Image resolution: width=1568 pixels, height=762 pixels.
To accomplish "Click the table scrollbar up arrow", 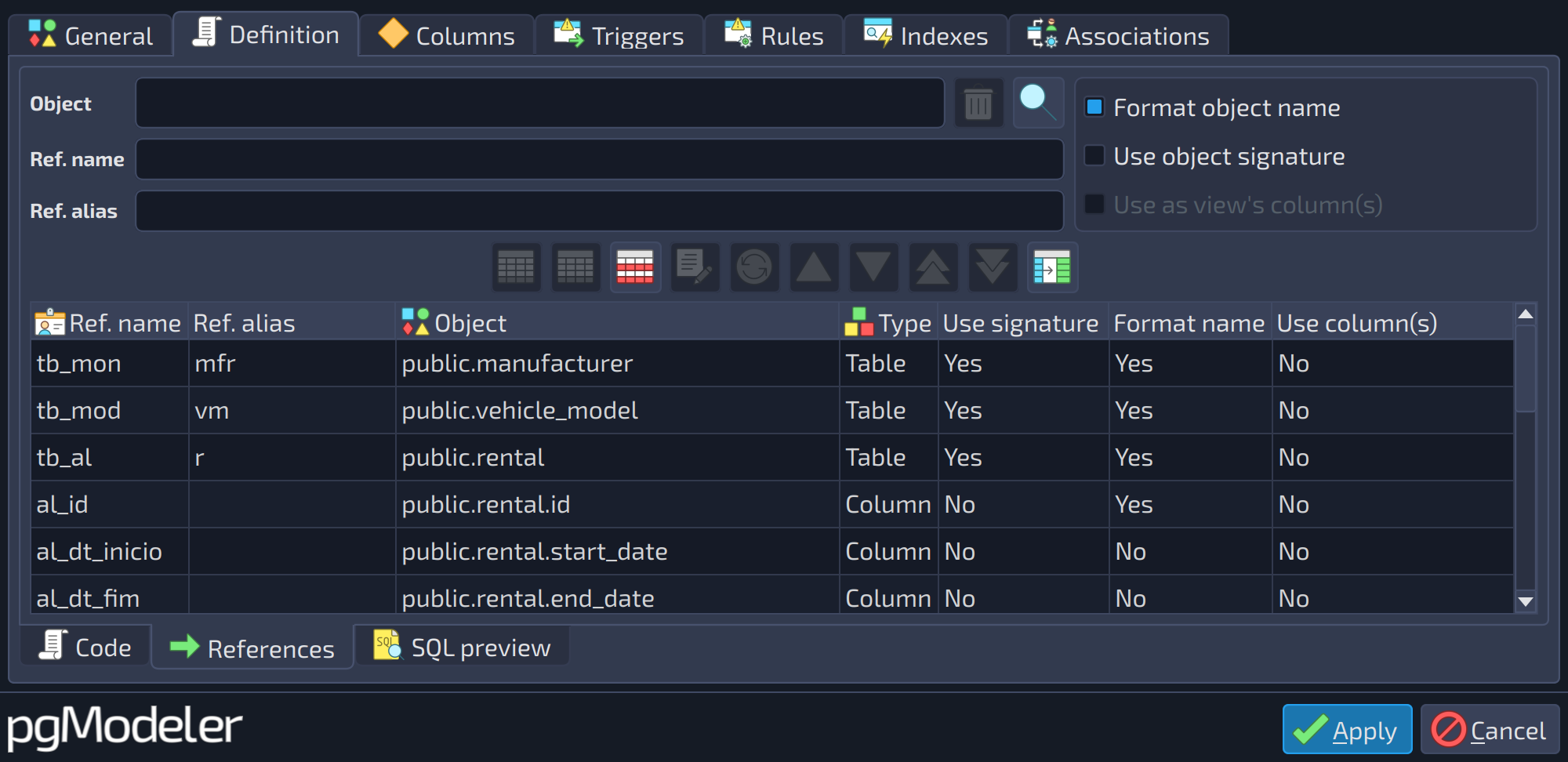I will (x=1525, y=314).
